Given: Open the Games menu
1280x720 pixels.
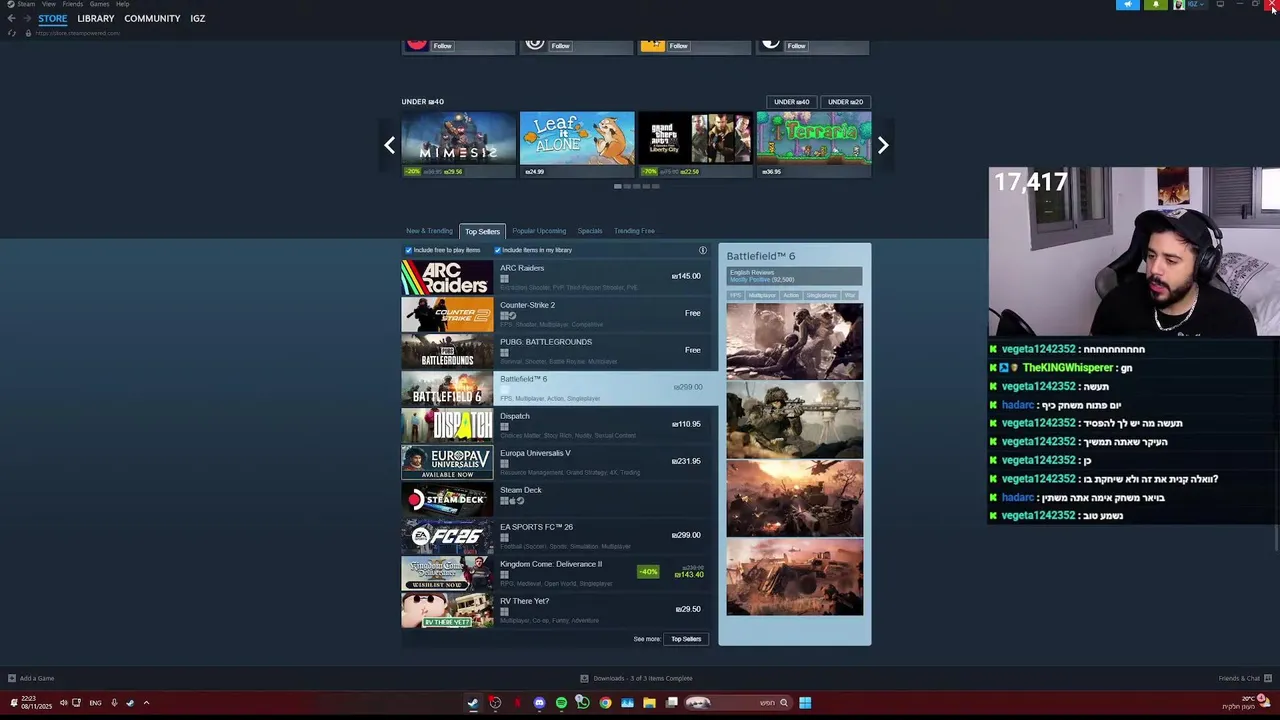Looking at the screenshot, I should tap(99, 4).
